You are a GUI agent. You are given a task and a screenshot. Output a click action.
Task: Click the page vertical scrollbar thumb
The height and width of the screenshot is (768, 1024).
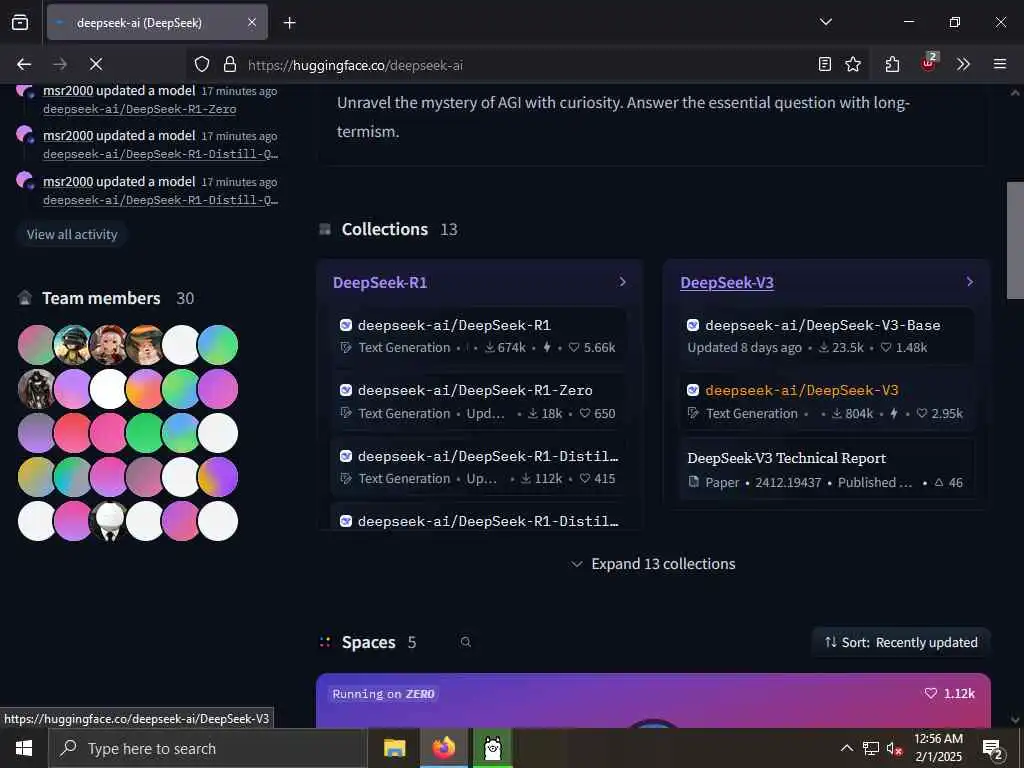coord(1015,240)
